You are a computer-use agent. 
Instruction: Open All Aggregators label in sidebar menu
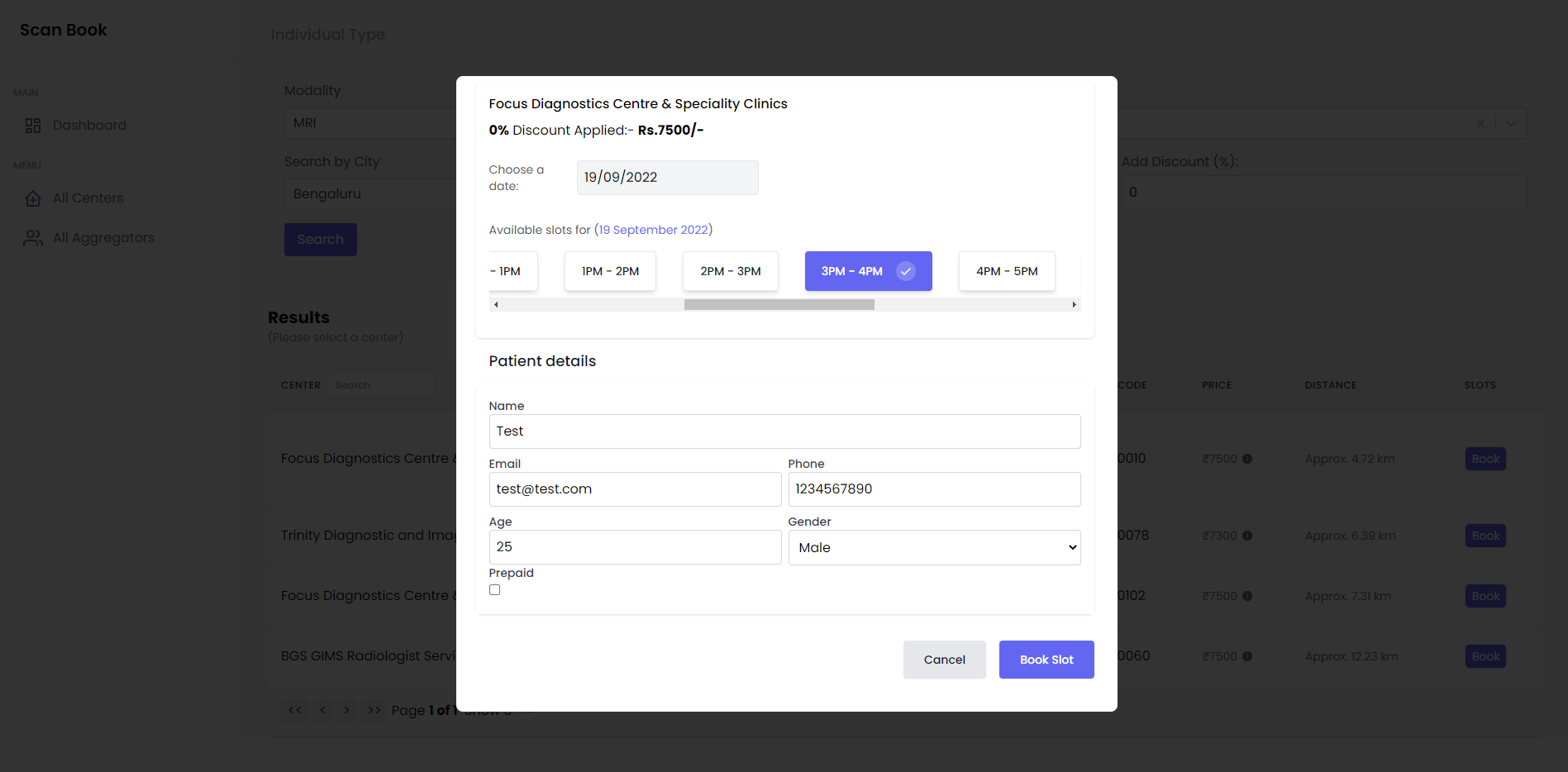tap(103, 238)
